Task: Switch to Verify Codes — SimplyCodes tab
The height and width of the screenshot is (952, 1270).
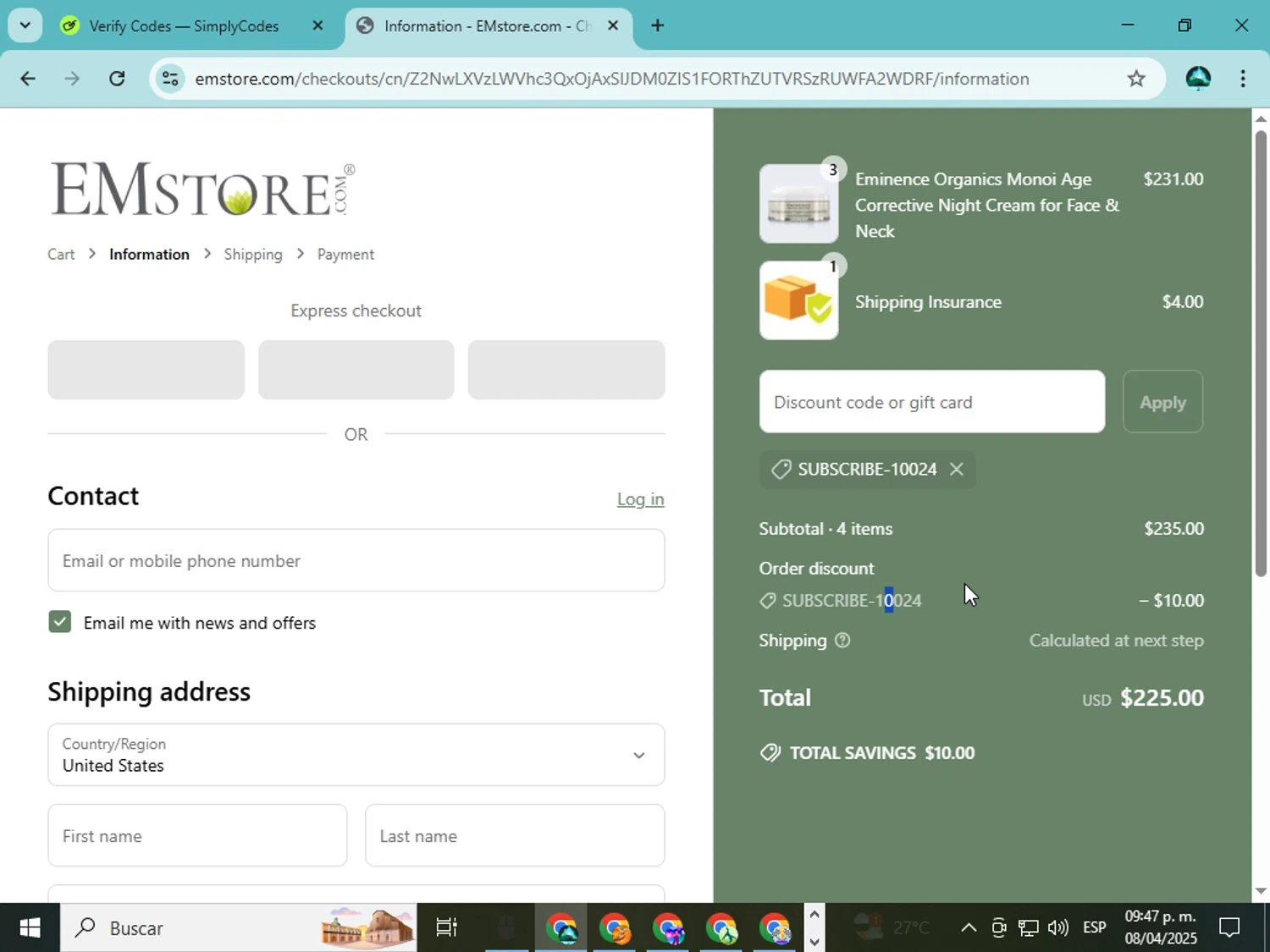Action: pyautogui.click(x=183, y=26)
